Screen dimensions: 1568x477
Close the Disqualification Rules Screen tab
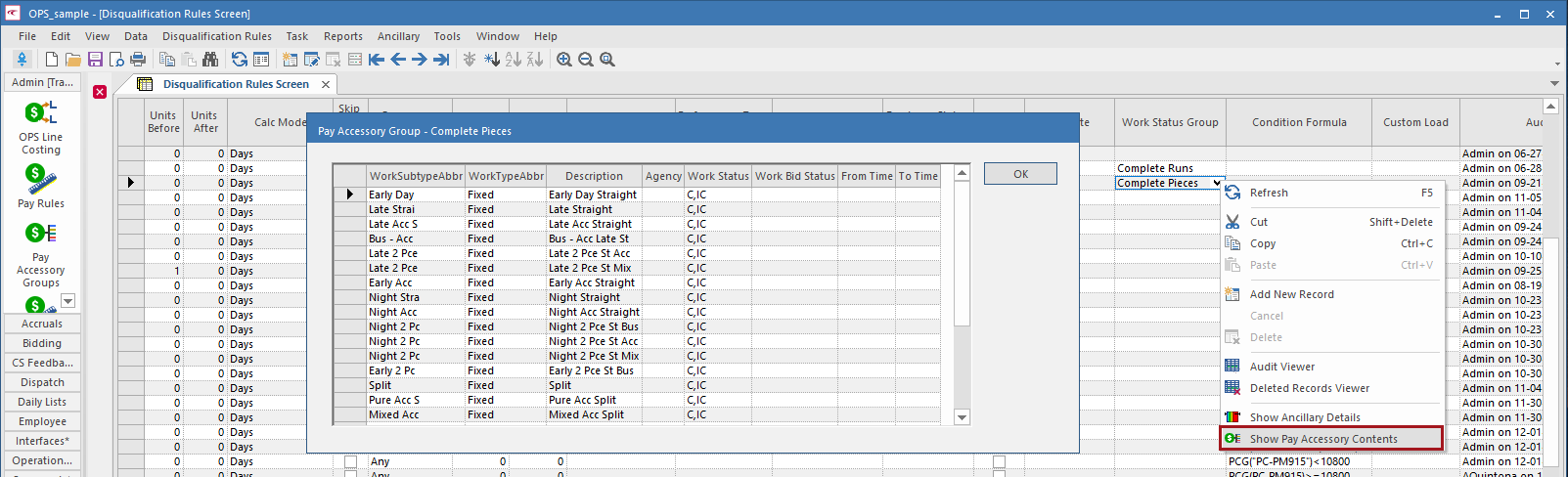326,84
